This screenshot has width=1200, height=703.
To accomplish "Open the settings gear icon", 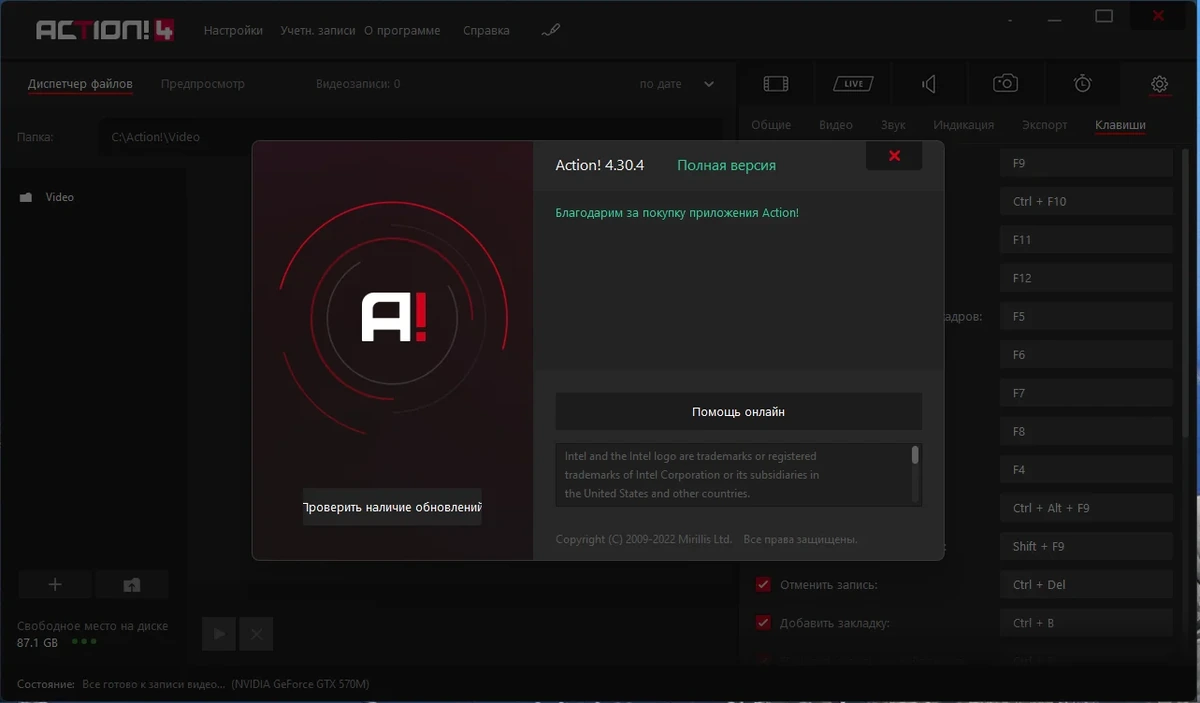I will click(1159, 84).
